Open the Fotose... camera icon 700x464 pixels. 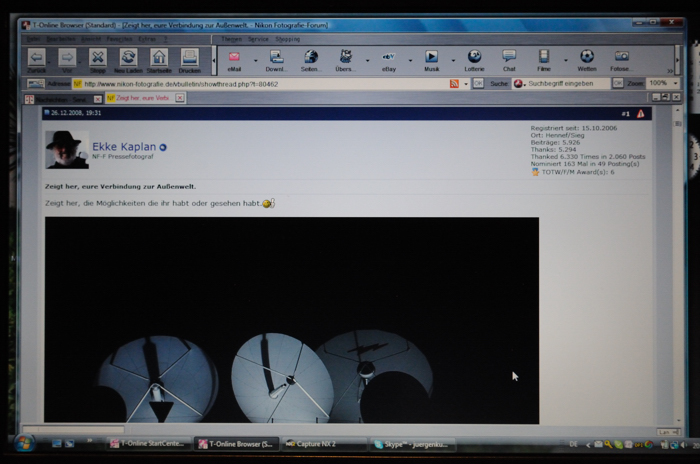621,56
